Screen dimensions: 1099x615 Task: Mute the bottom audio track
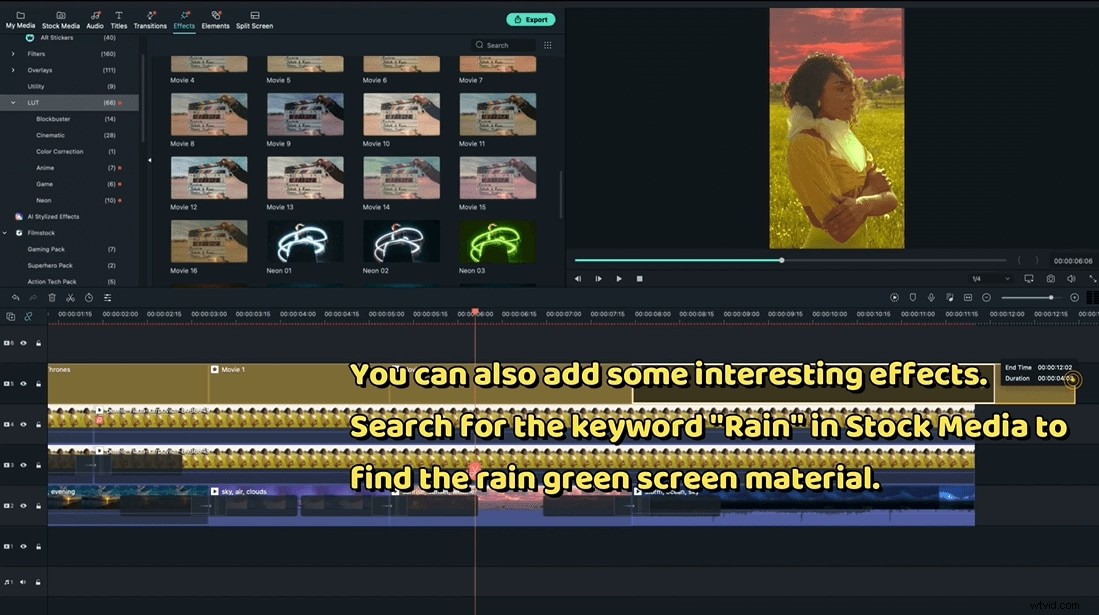pos(23,581)
